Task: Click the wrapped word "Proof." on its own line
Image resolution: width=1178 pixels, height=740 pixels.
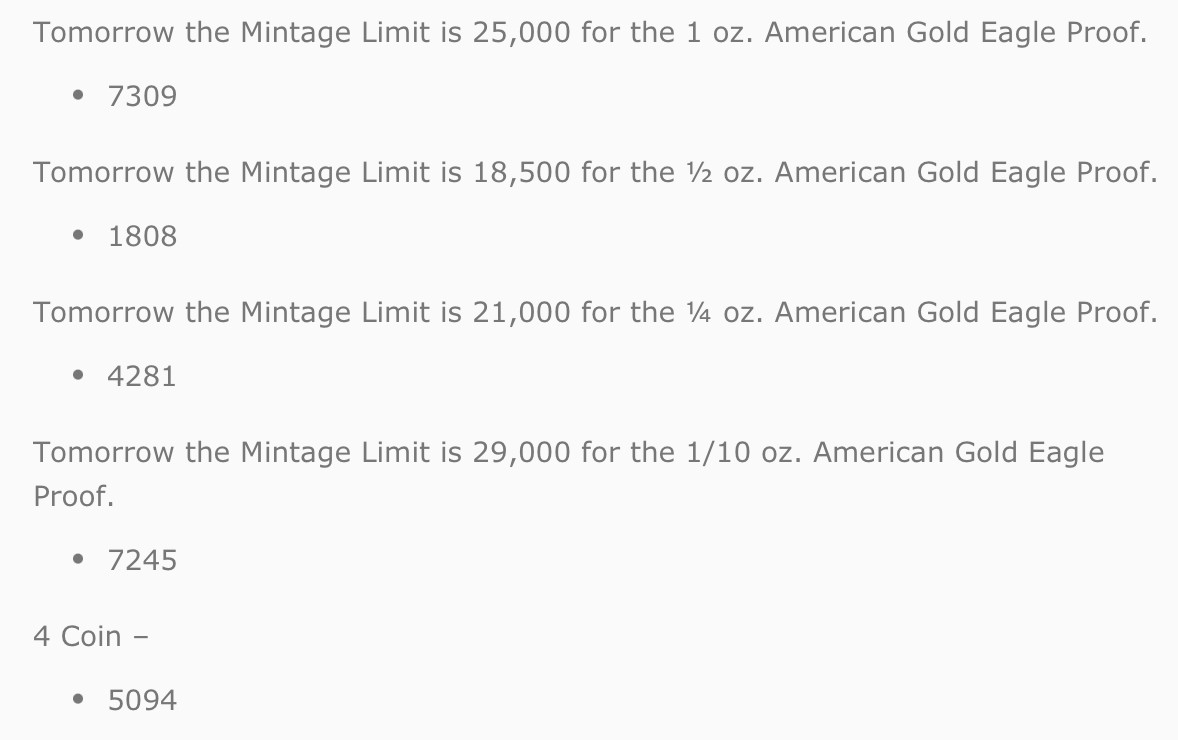Action: coord(73,497)
